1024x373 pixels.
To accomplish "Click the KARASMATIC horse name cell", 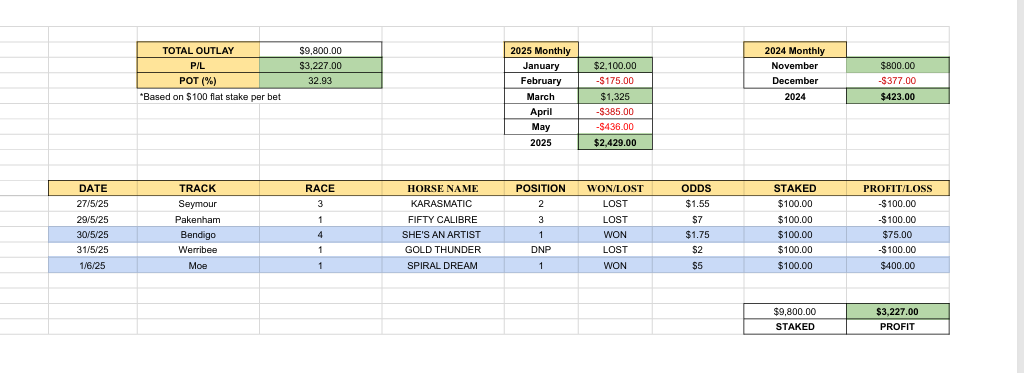I will (x=443, y=204).
